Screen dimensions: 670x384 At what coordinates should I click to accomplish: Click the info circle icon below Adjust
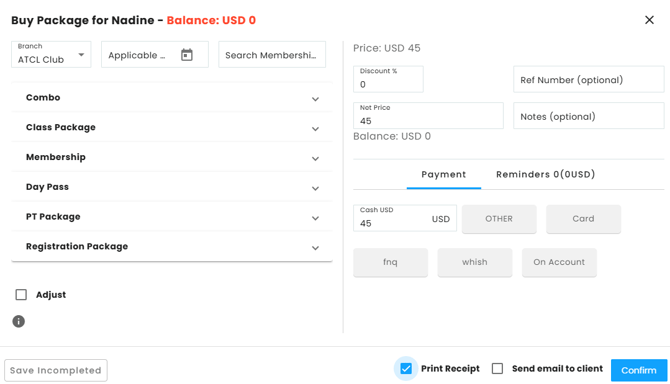(x=18, y=321)
